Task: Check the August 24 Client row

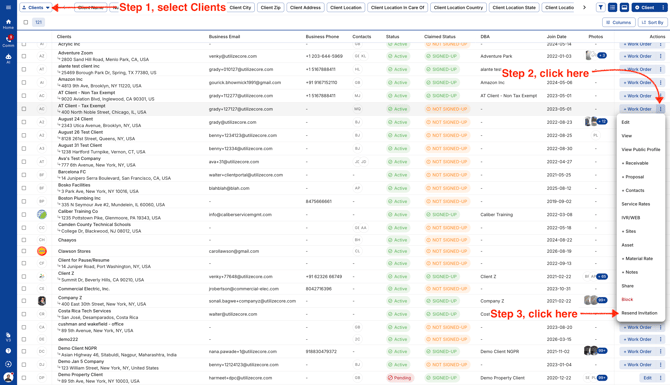Action: point(24,122)
